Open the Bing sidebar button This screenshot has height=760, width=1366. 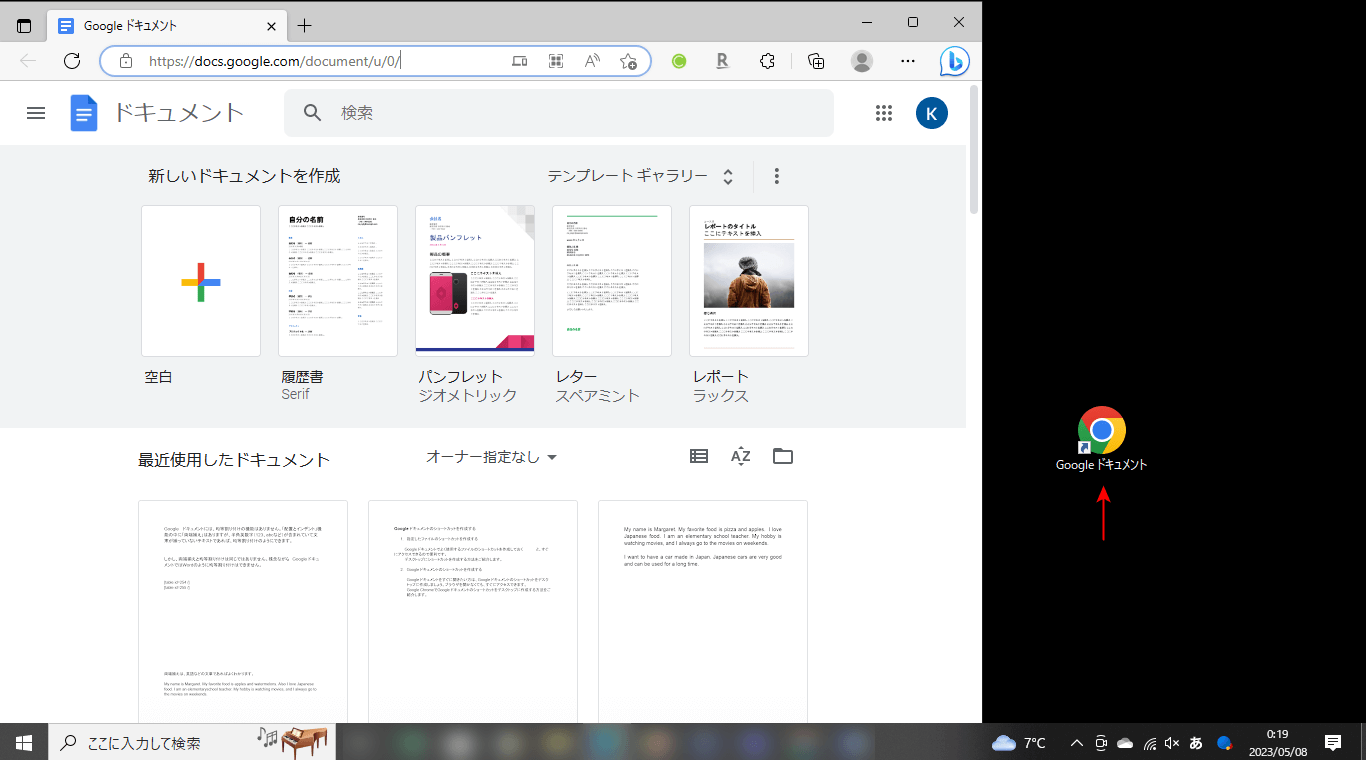954,61
